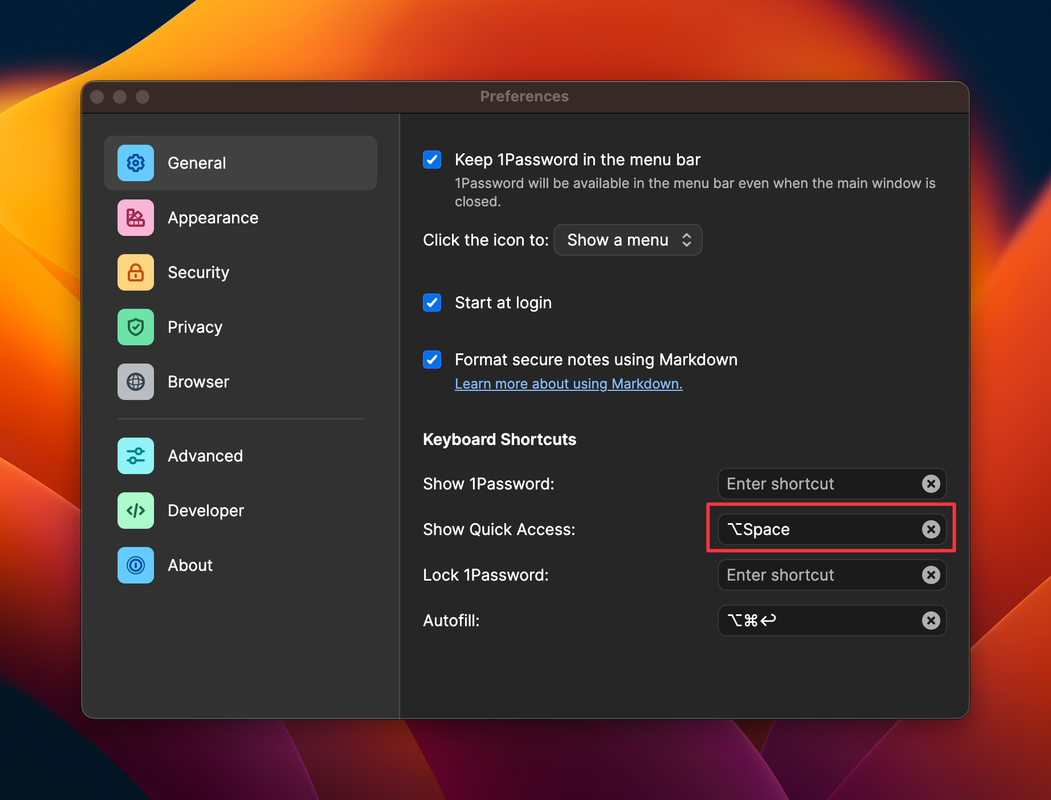Click the Autofill shortcut field
This screenshot has height=800, width=1051.
pos(832,620)
